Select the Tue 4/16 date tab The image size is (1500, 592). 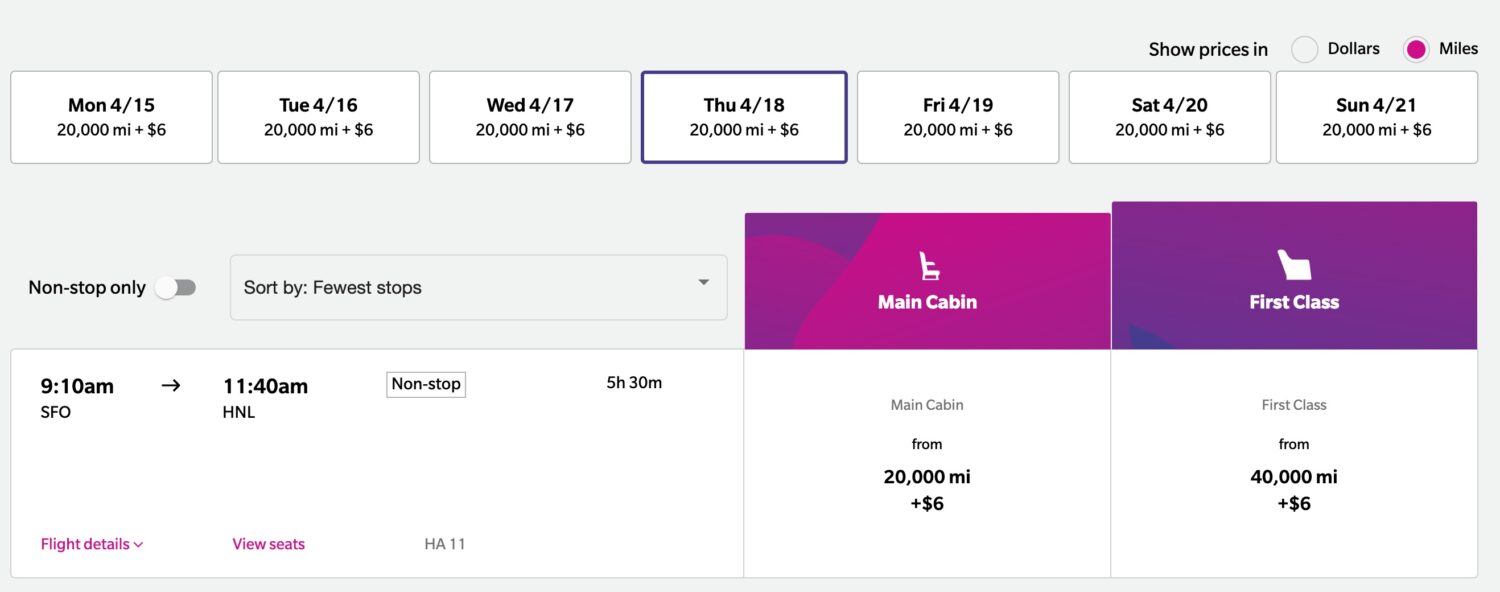click(318, 116)
